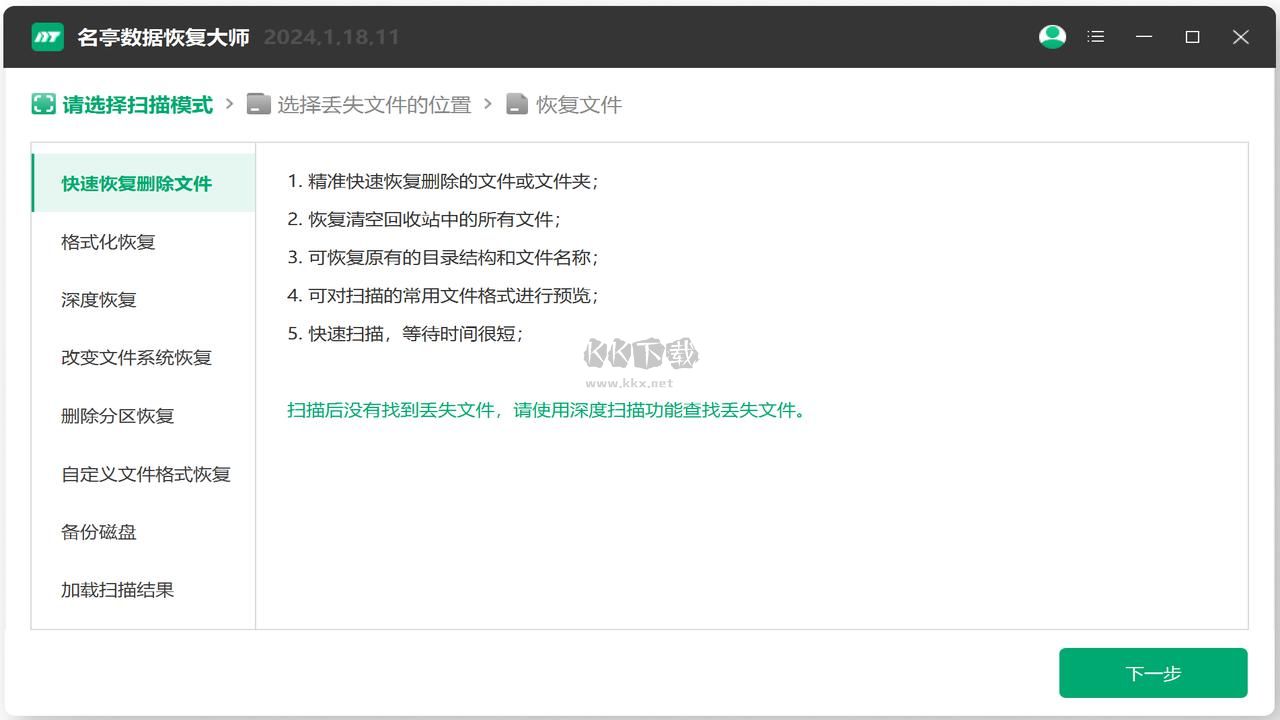Click the chevron before 恢复文件 breadcrumb

point(489,104)
